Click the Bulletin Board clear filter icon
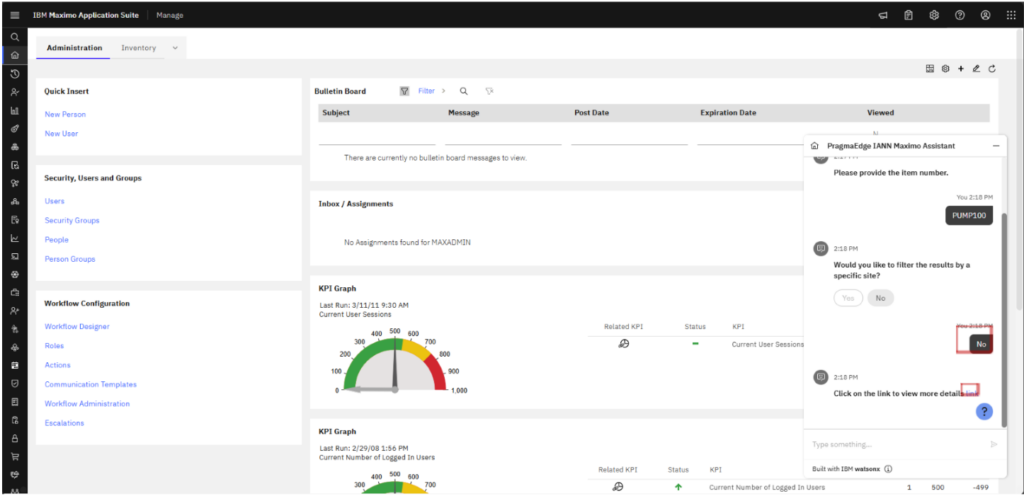The width and height of the screenshot is (1024, 496). [489, 91]
